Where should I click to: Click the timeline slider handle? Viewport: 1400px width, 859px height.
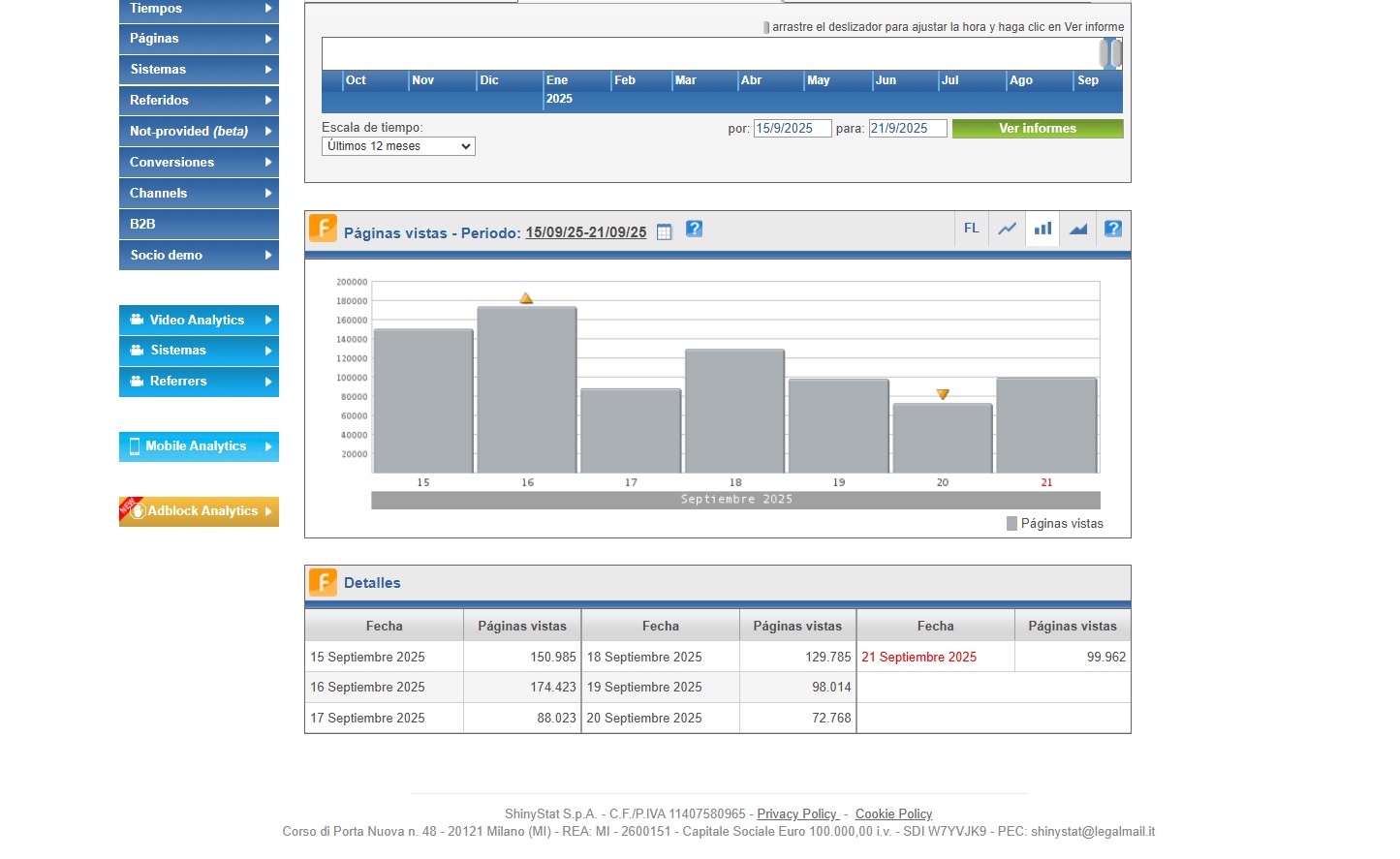pos(1110,53)
